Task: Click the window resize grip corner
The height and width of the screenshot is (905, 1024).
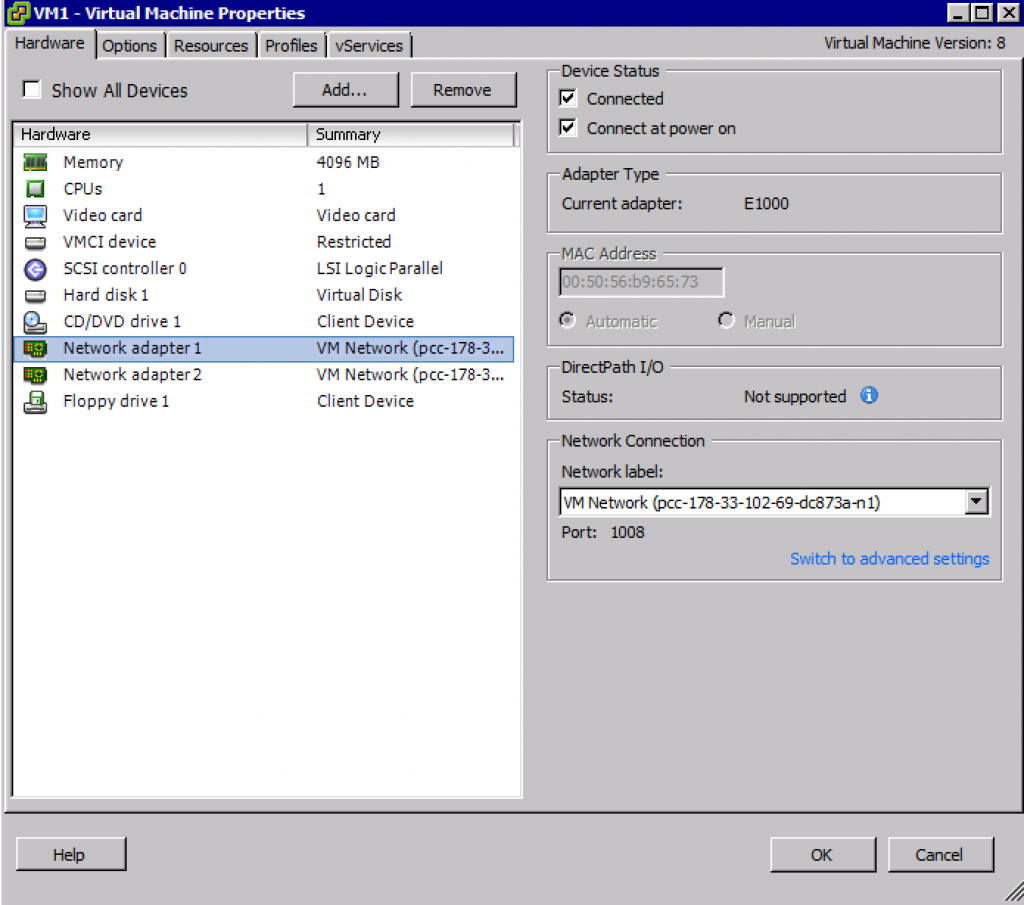Action: (x=1014, y=892)
